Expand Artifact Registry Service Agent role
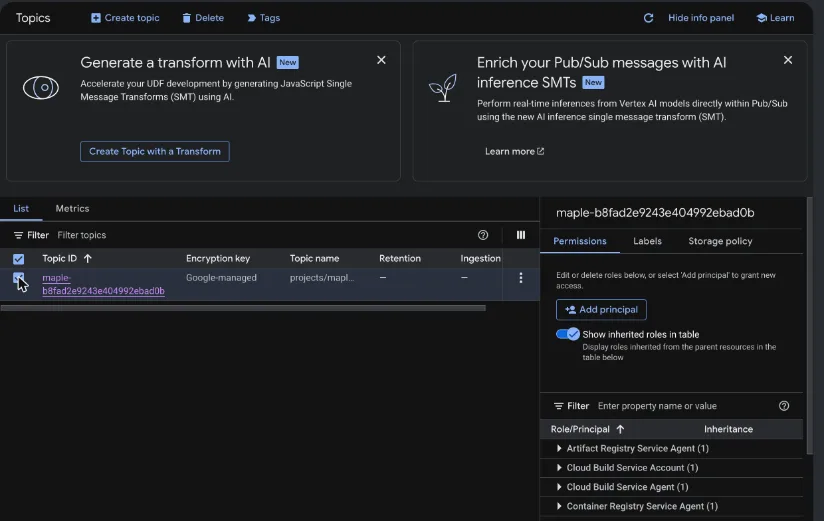The image size is (824, 521). (x=559, y=448)
